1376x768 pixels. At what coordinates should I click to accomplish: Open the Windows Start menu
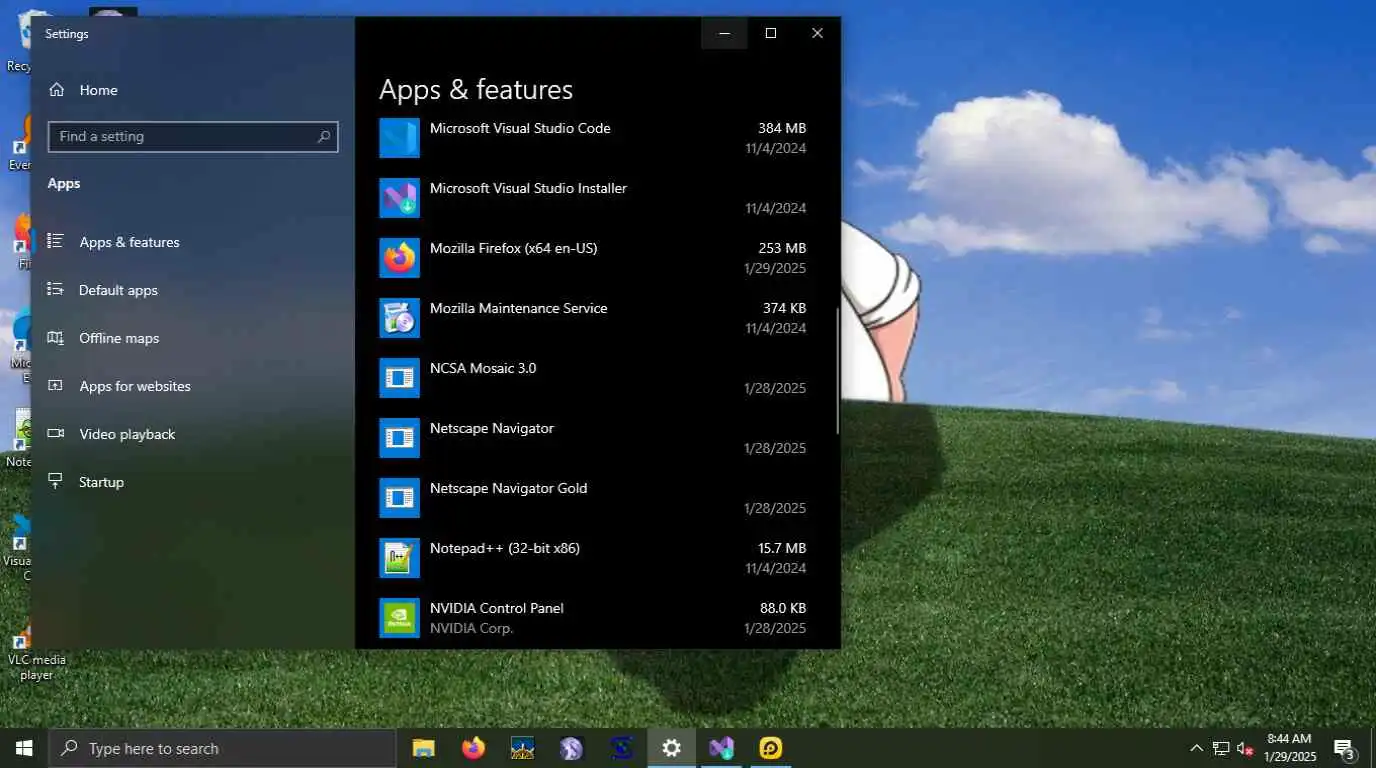tap(24, 748)
